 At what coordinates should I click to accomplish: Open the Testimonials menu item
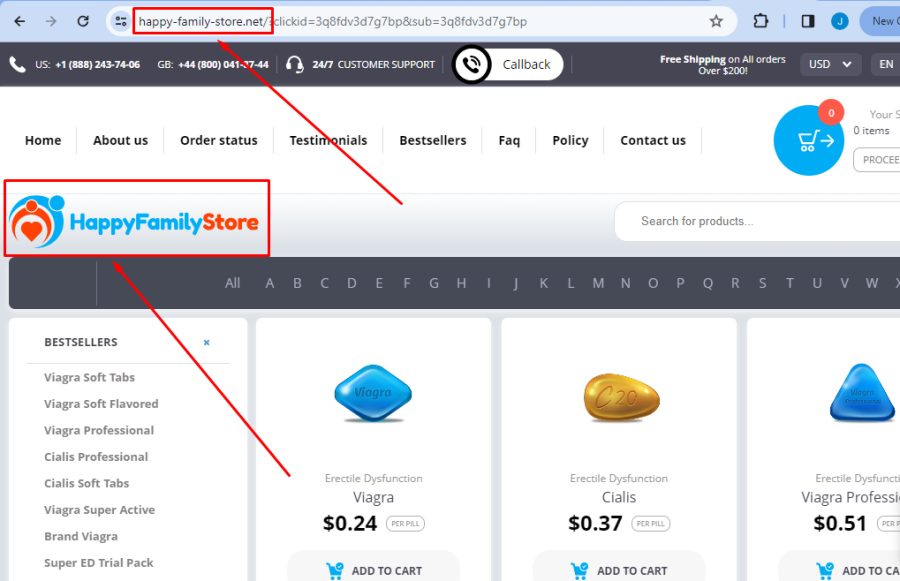click(328, 140)
